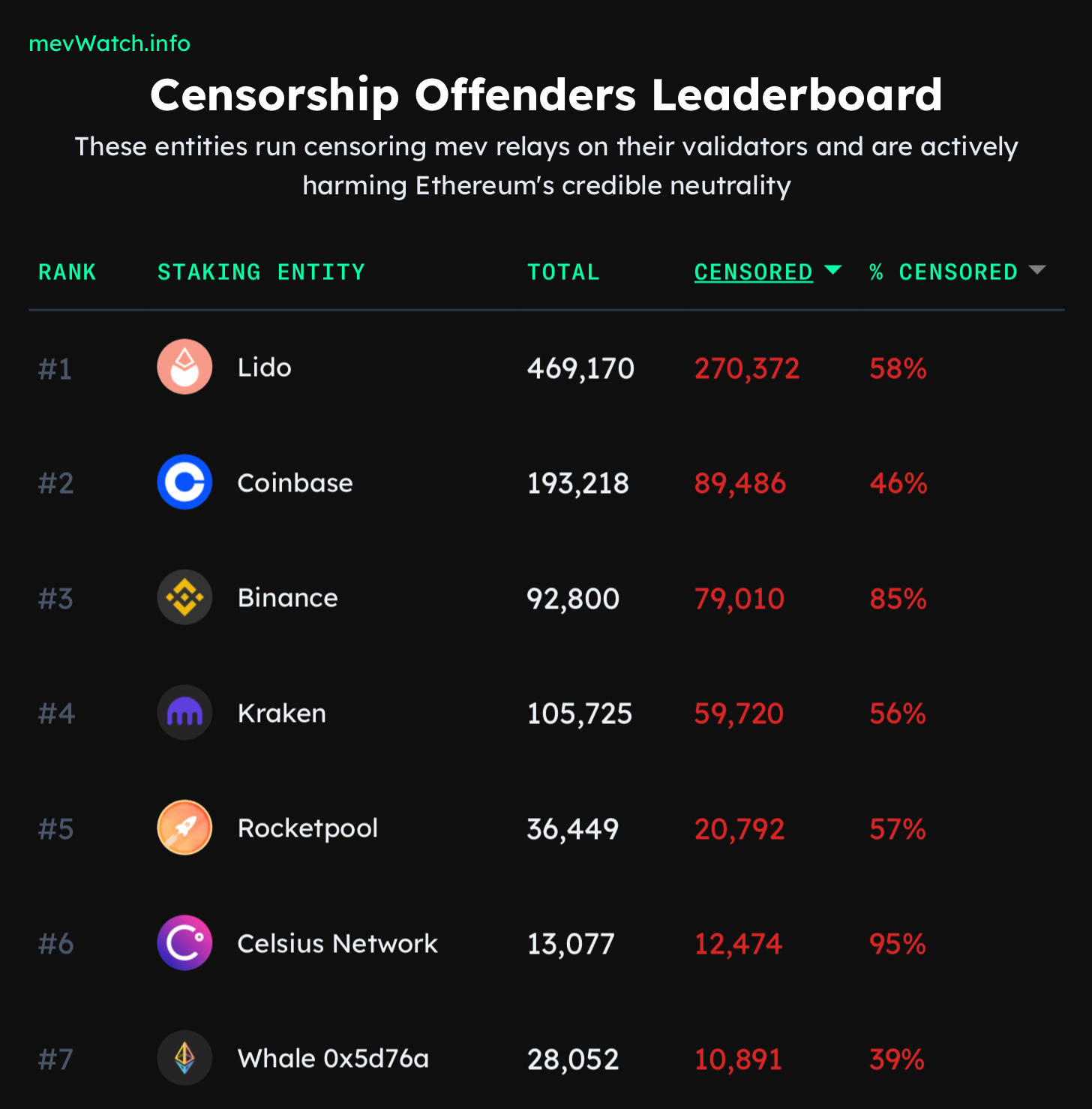This screenshot has height=1109, width=1092.
Task: Open the Lido entity name
Action: [264, 368]
